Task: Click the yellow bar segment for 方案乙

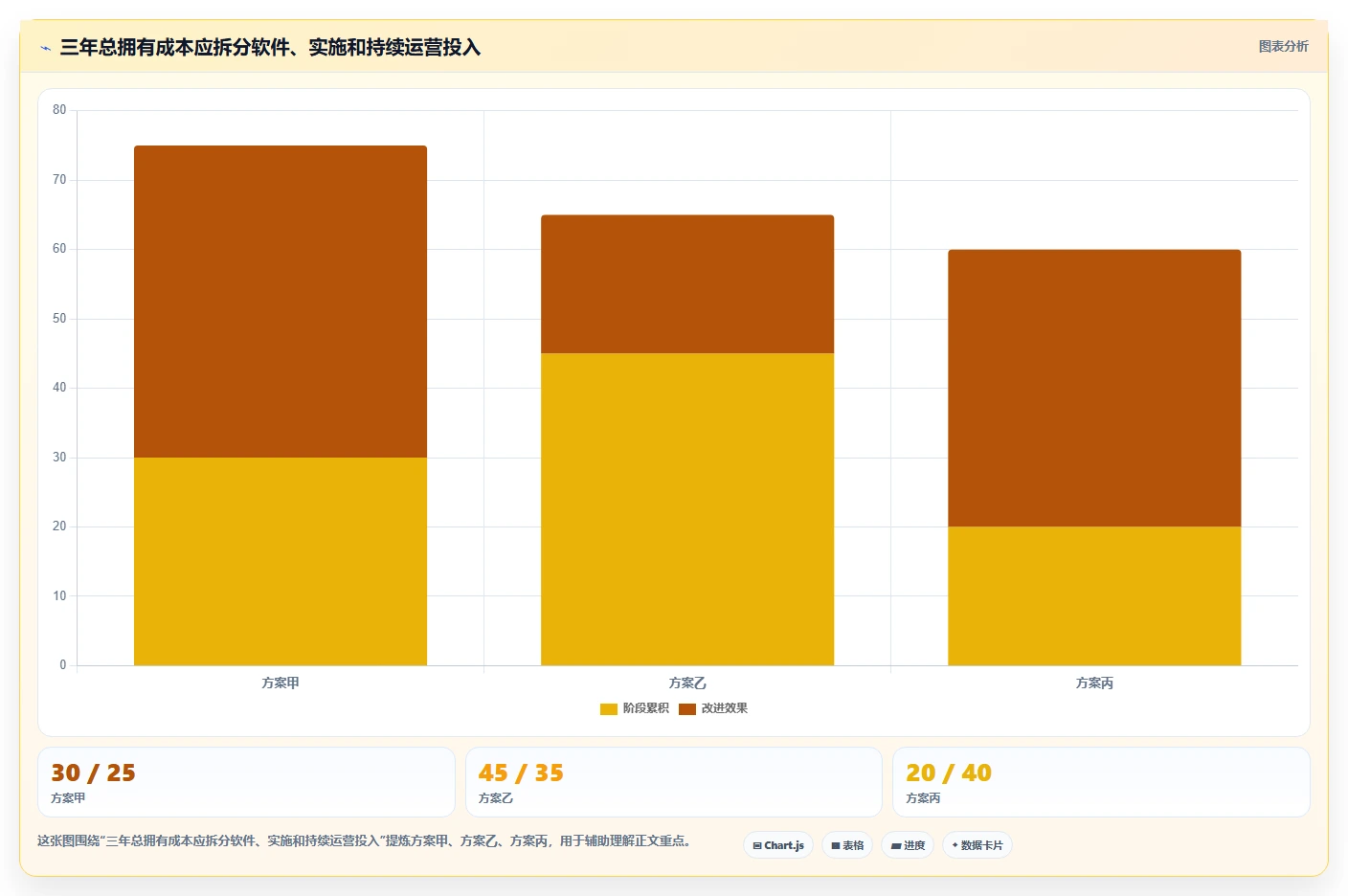Action: [x=687, y=509]
